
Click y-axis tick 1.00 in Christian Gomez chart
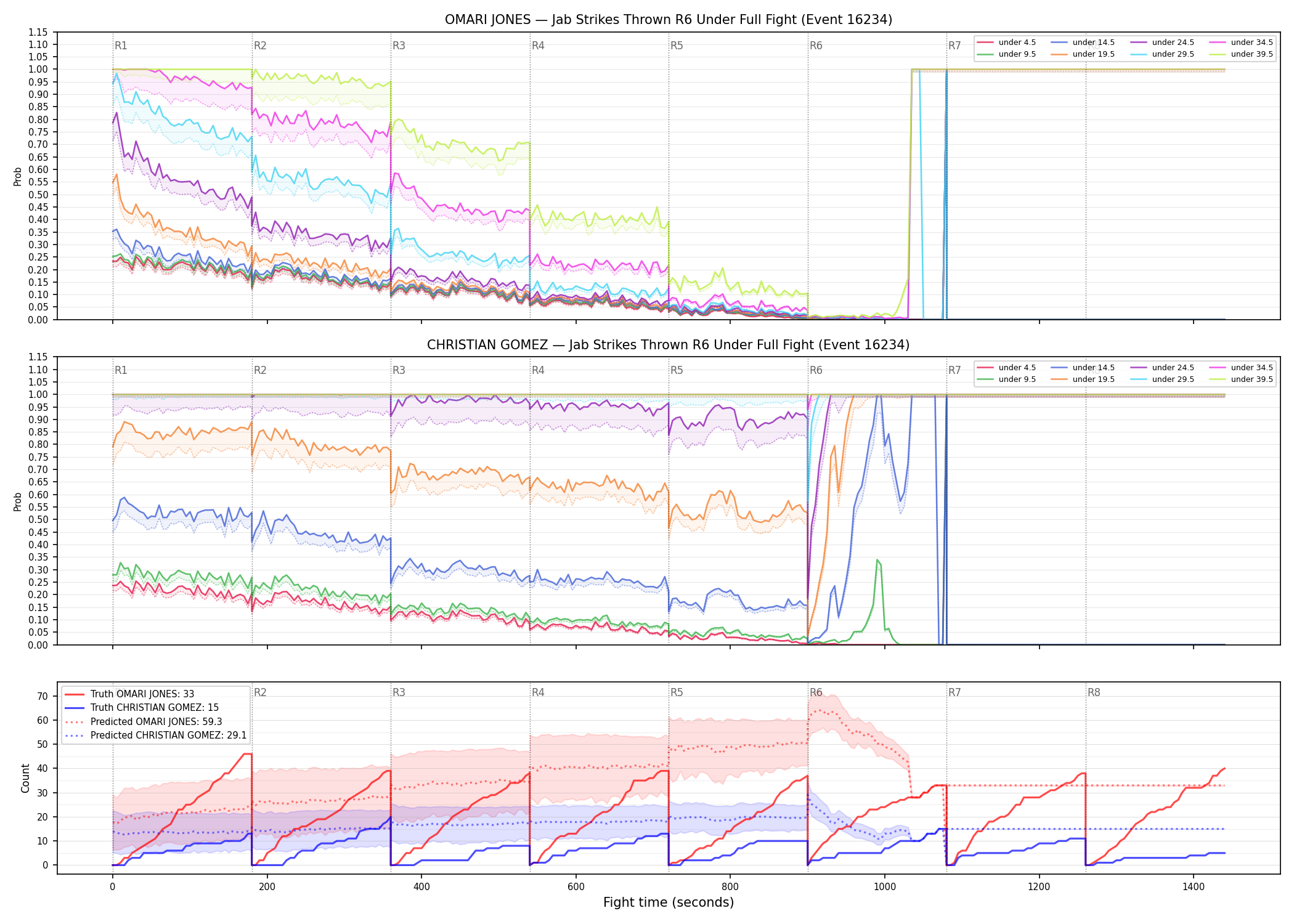click(x=38, y=394)
